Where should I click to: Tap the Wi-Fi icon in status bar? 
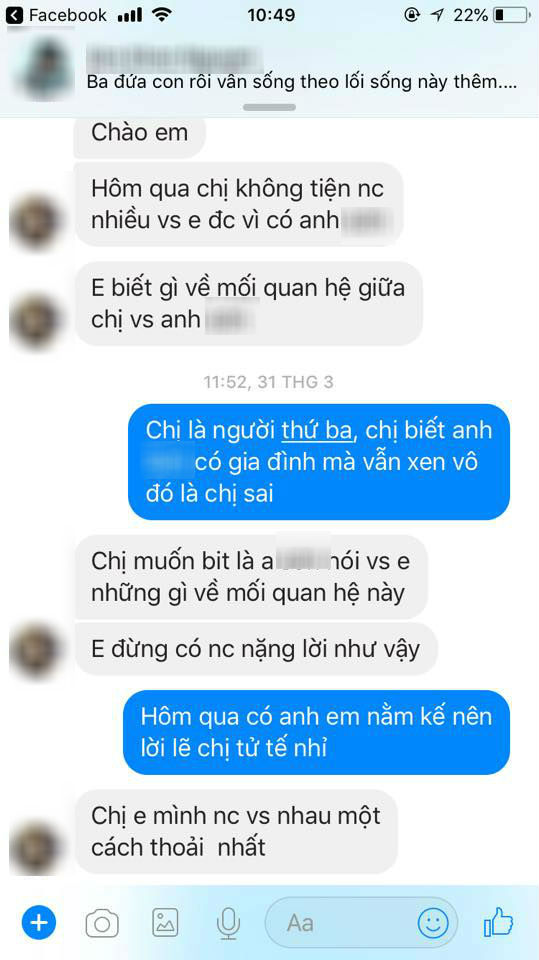(161, 15)
